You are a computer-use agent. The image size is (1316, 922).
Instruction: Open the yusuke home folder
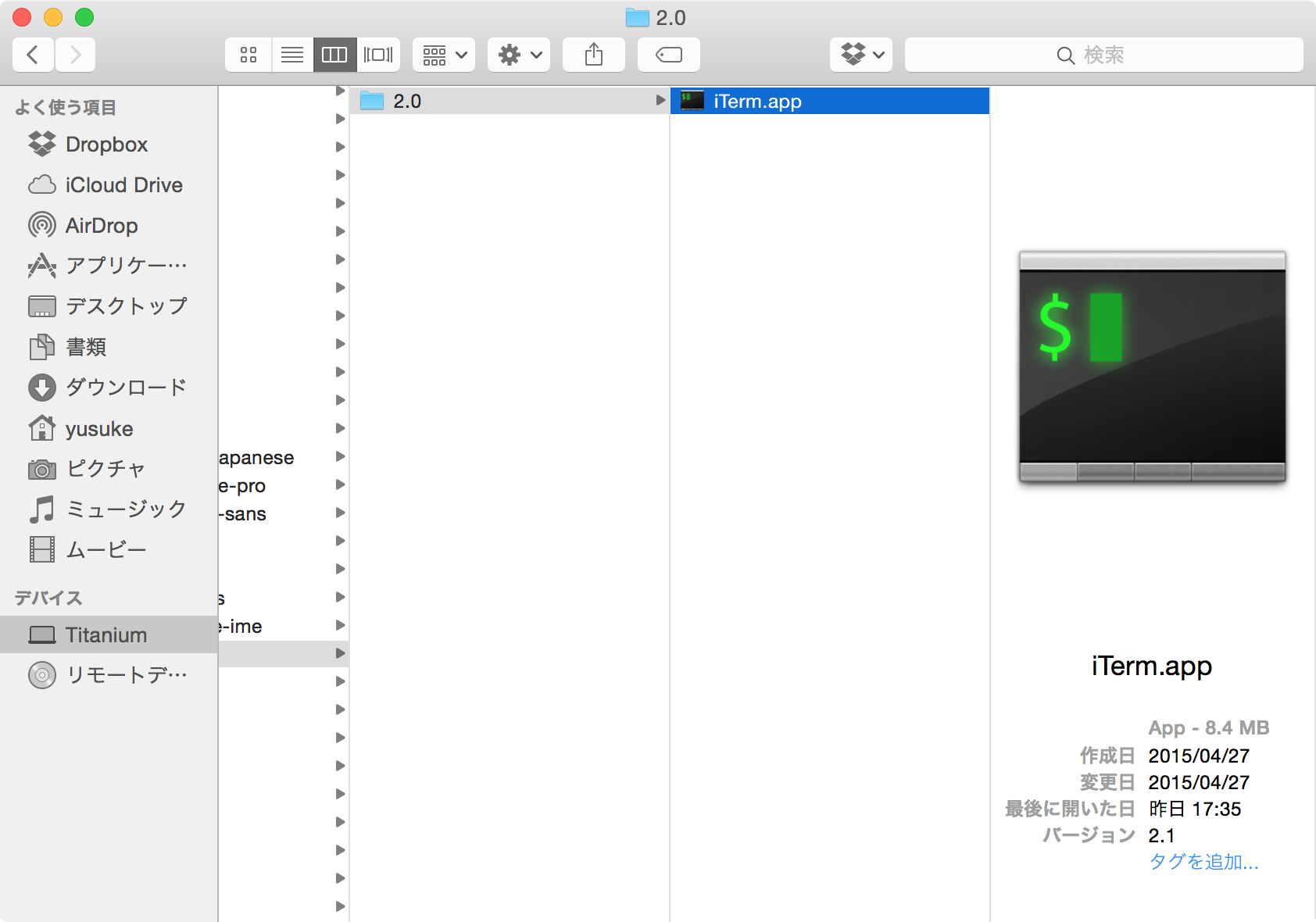click(99, 429)
